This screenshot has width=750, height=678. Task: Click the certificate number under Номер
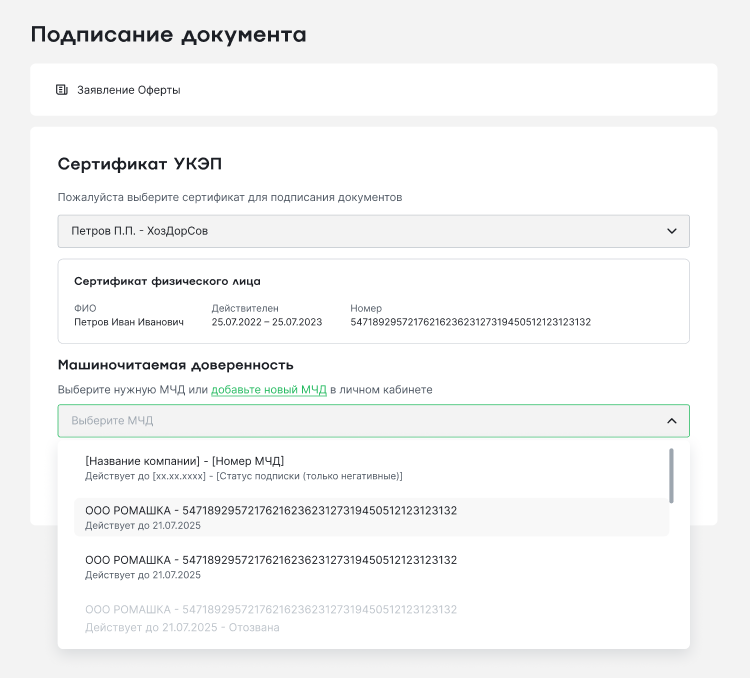click(470, 322)
